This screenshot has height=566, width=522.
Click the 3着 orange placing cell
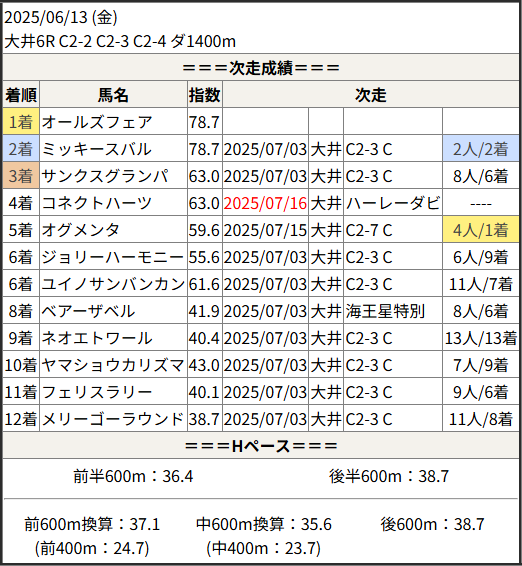tap(21, 176)
